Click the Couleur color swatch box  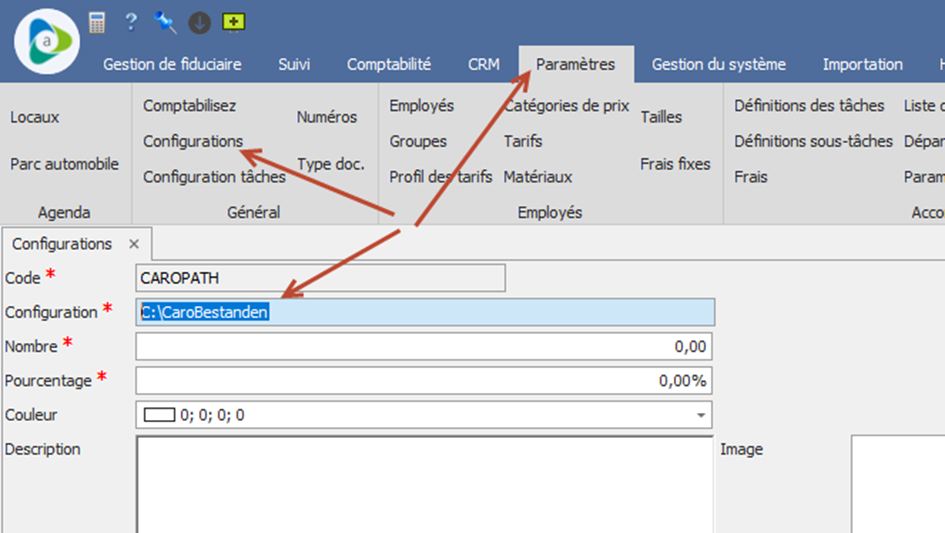click(x=159, y=415)
